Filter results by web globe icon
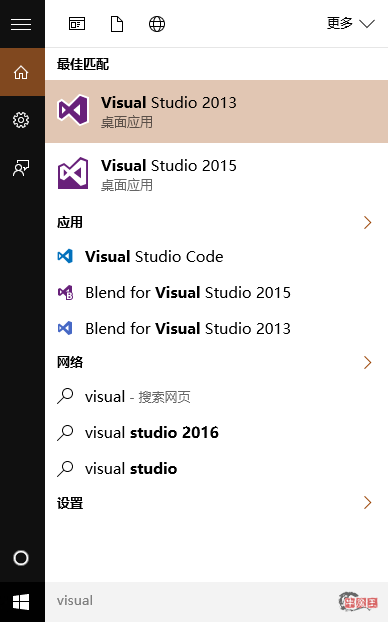The image size is (388, 622). click(157, 24)
